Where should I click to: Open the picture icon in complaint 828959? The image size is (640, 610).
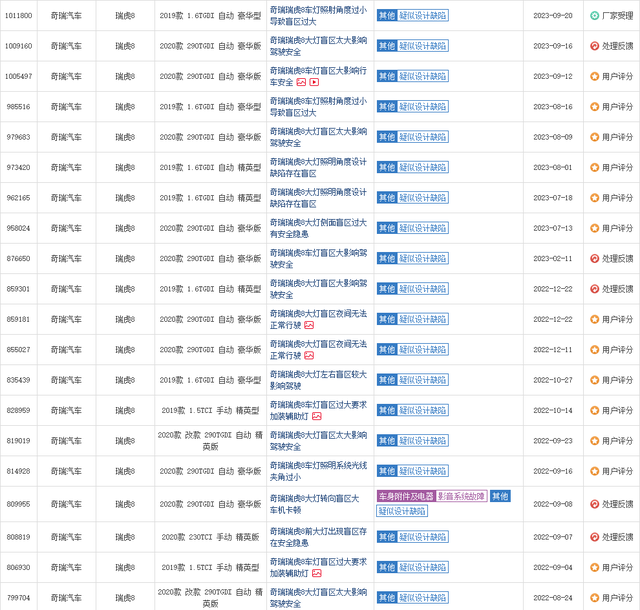pyautogui.click(x=317, y=416)
